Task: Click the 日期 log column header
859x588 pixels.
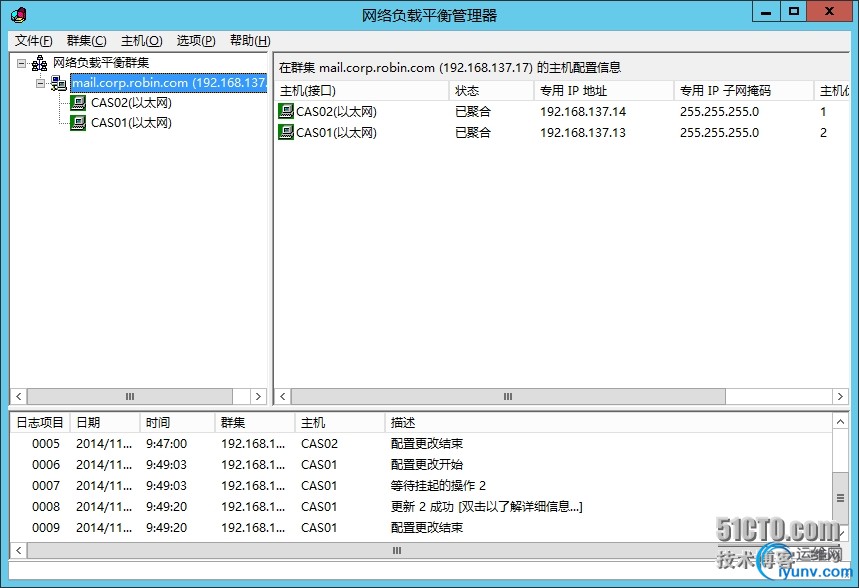Action: click(105, 423)
